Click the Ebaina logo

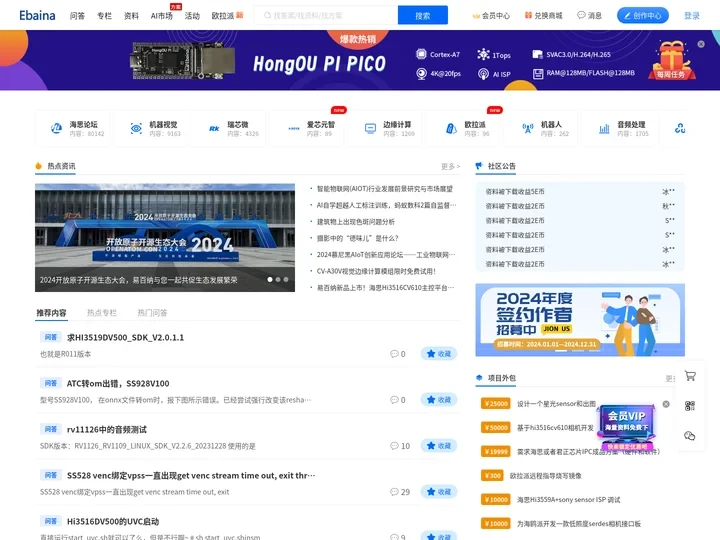[x=37, y=15]
